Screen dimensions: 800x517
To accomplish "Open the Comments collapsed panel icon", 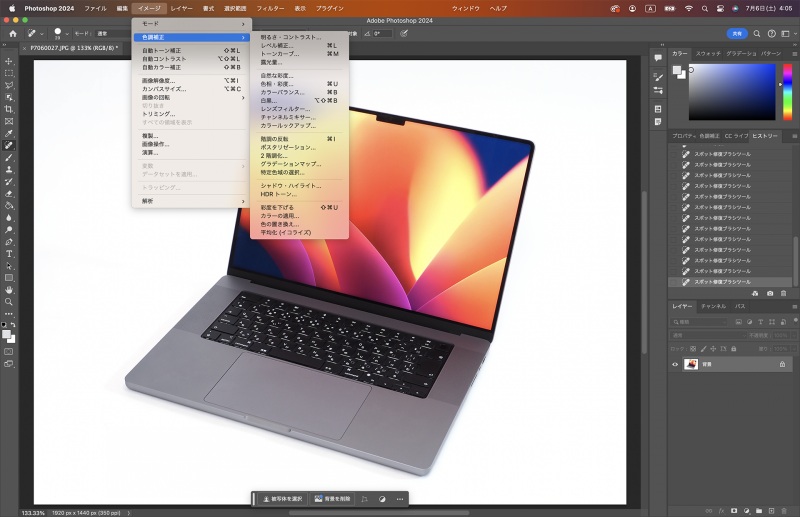I will tap(658, 58).
